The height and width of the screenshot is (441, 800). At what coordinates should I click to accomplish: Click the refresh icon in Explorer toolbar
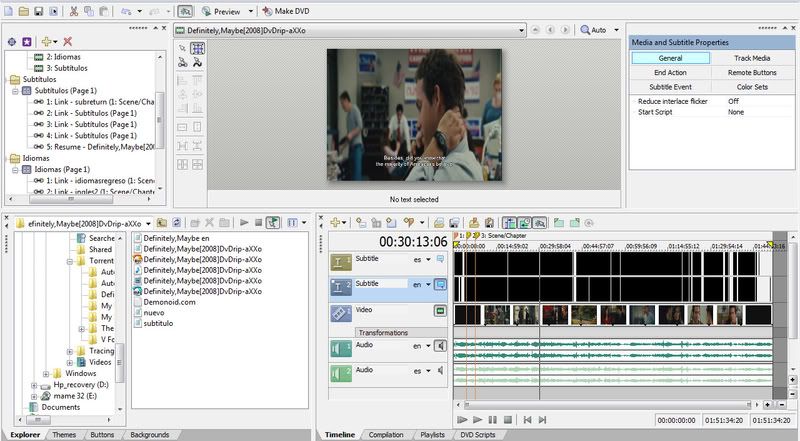point(177,223)
